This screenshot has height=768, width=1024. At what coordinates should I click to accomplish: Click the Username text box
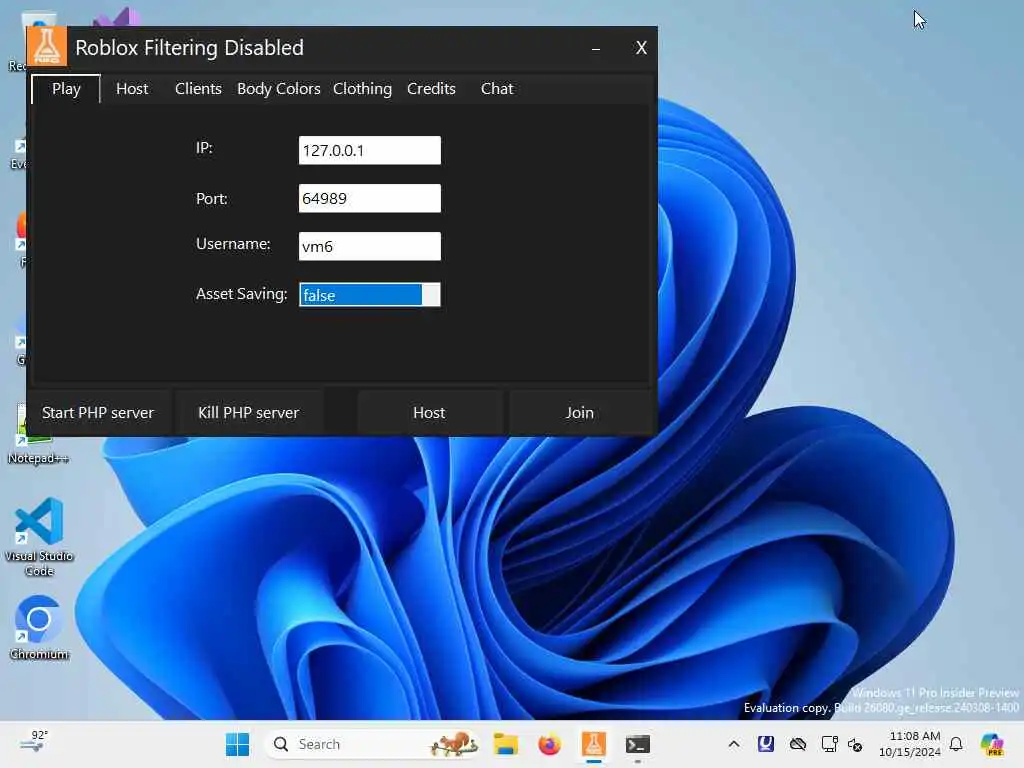point(370,246)
